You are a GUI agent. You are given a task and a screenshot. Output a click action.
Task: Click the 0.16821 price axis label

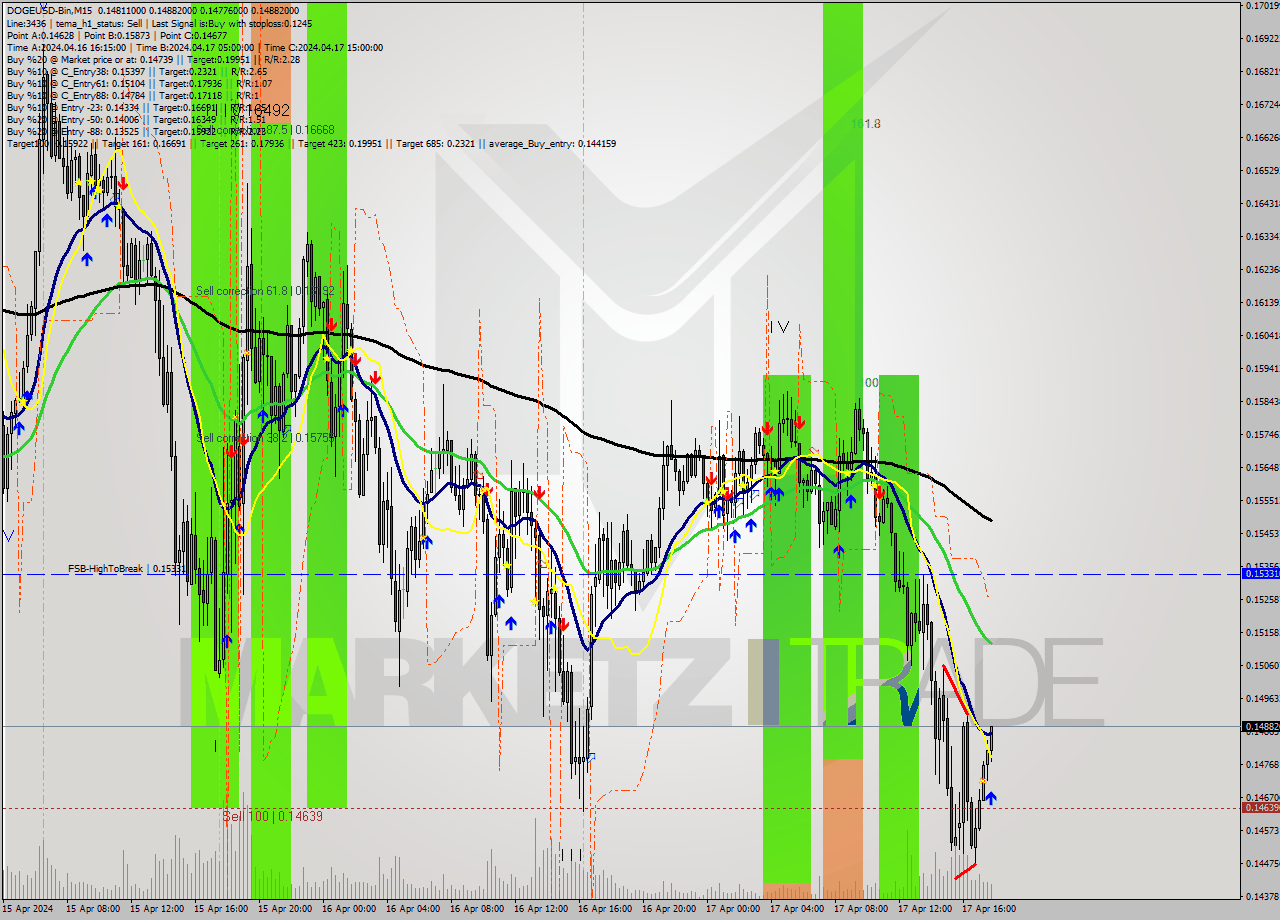(1262, 72)
